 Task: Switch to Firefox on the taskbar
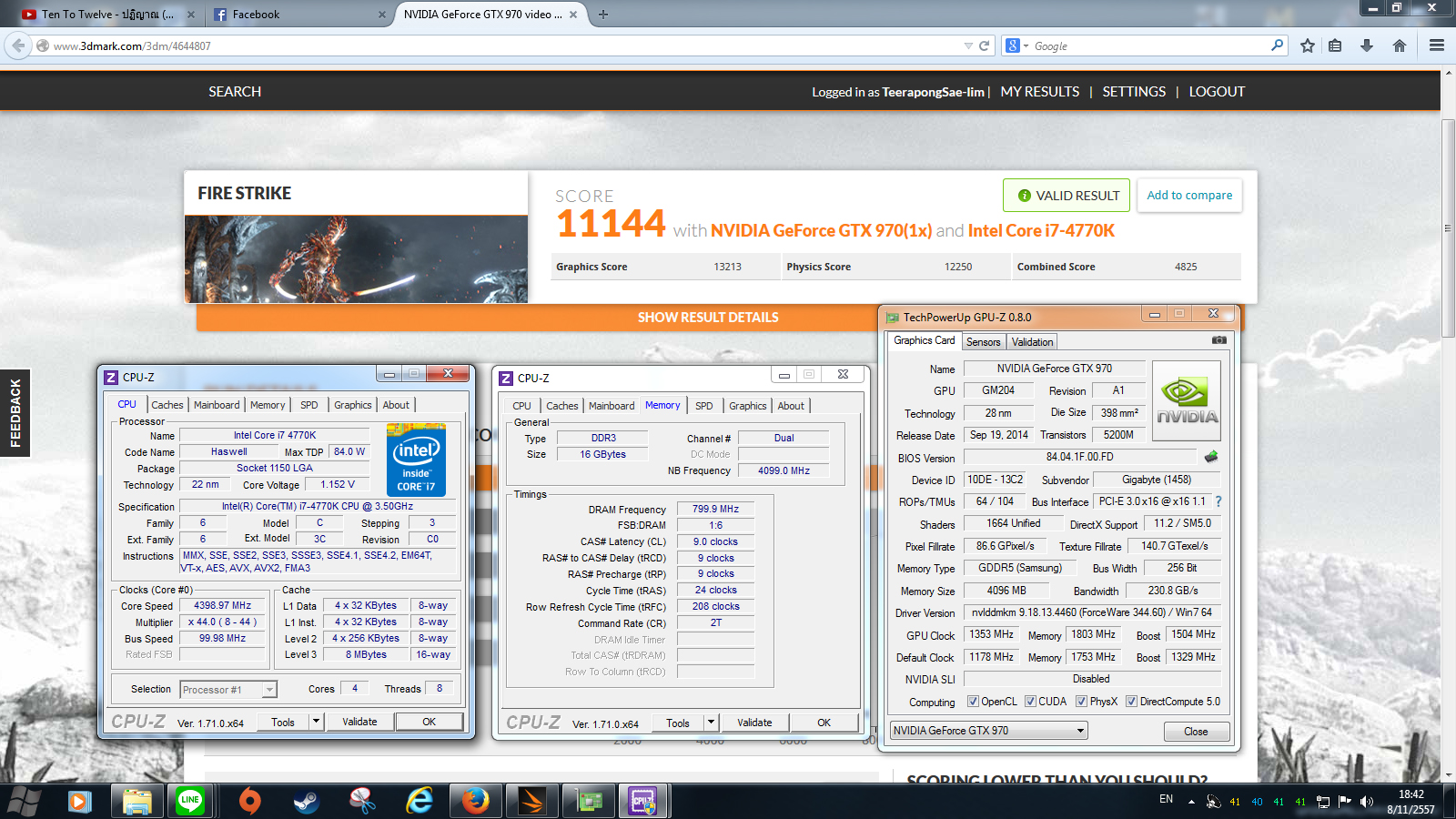click(x=475, y=802)
